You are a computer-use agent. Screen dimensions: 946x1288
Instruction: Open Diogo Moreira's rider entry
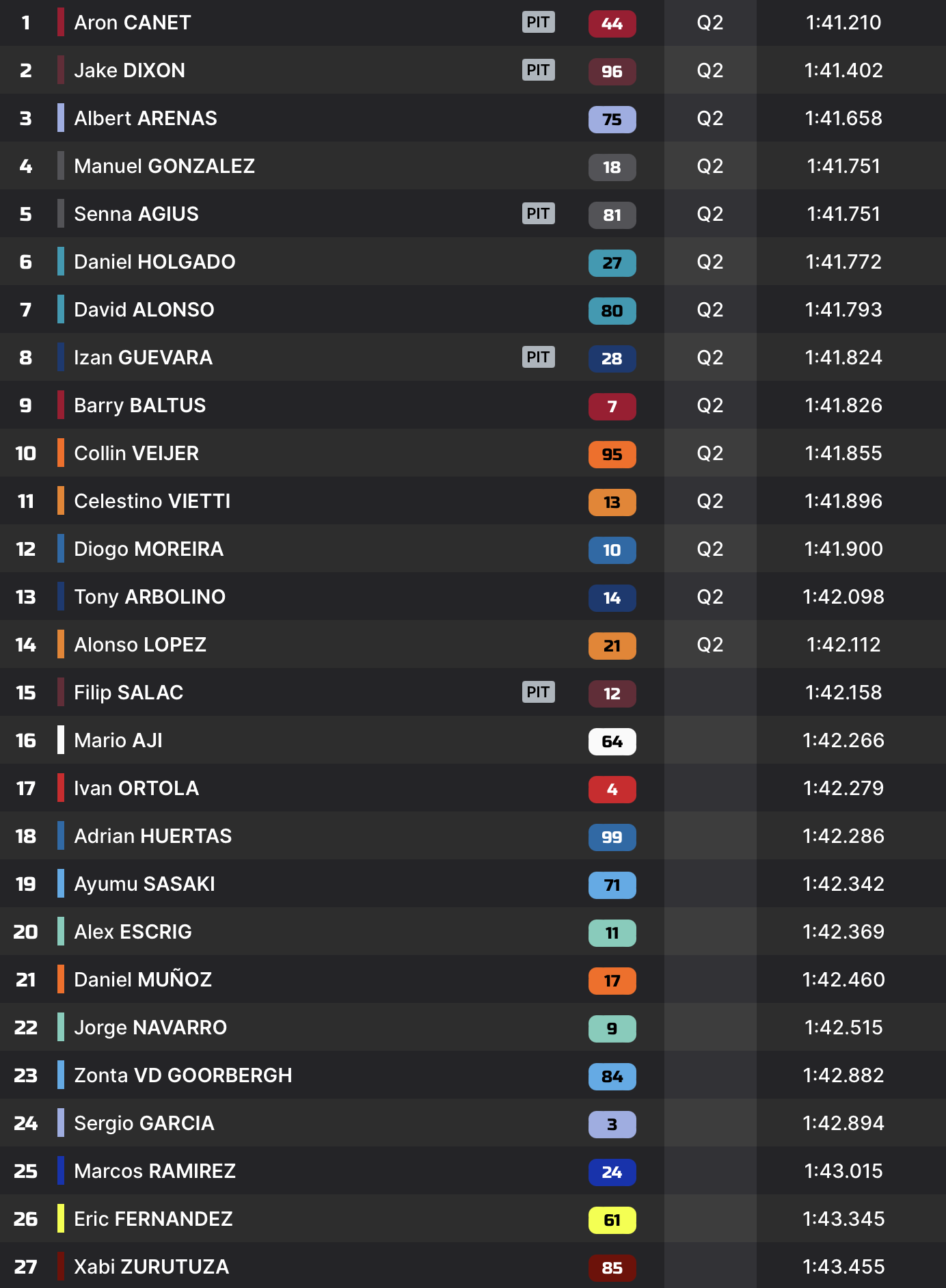[148, 549]
